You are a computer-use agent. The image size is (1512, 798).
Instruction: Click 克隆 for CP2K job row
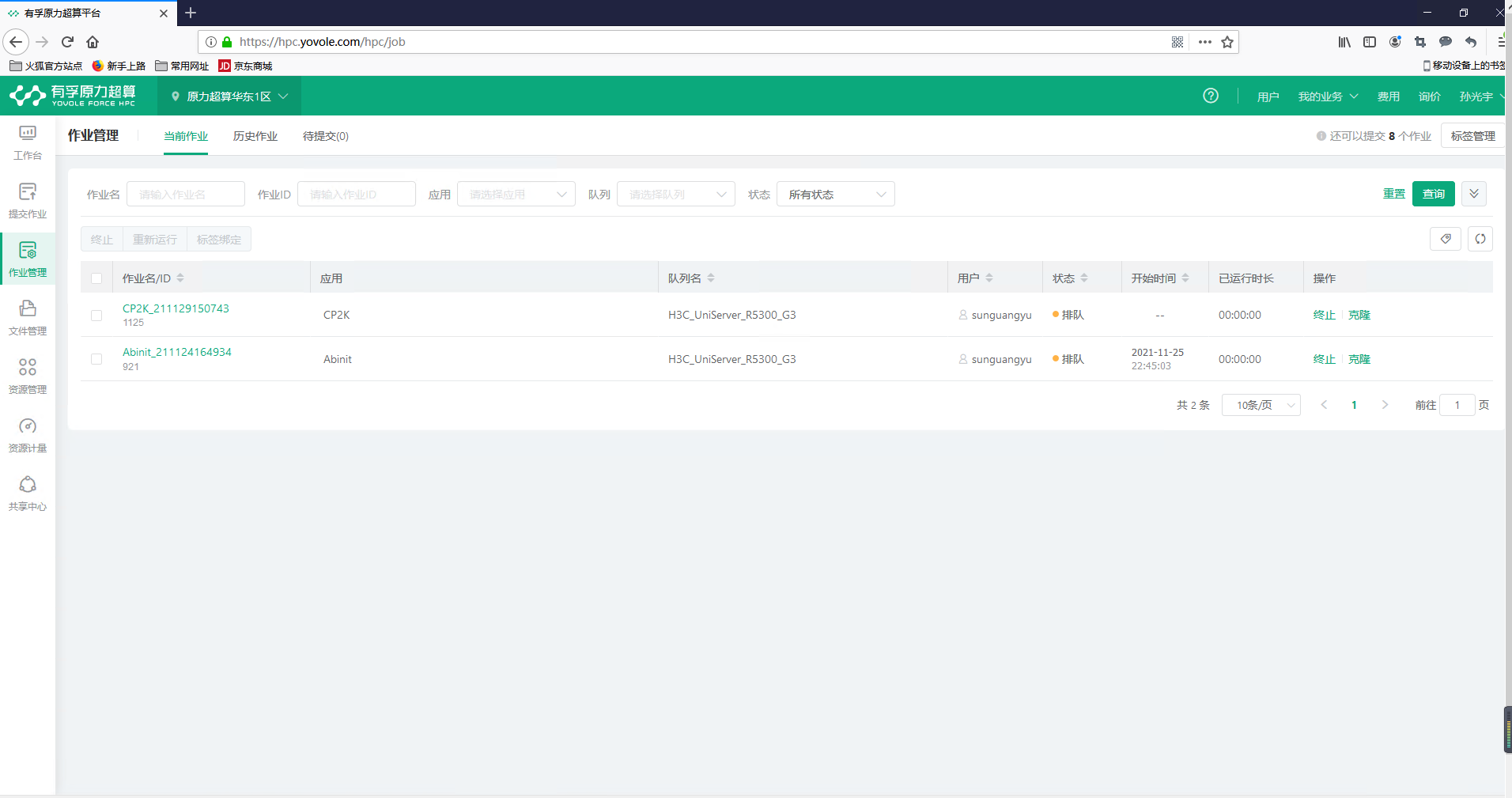click(1359, 315)
